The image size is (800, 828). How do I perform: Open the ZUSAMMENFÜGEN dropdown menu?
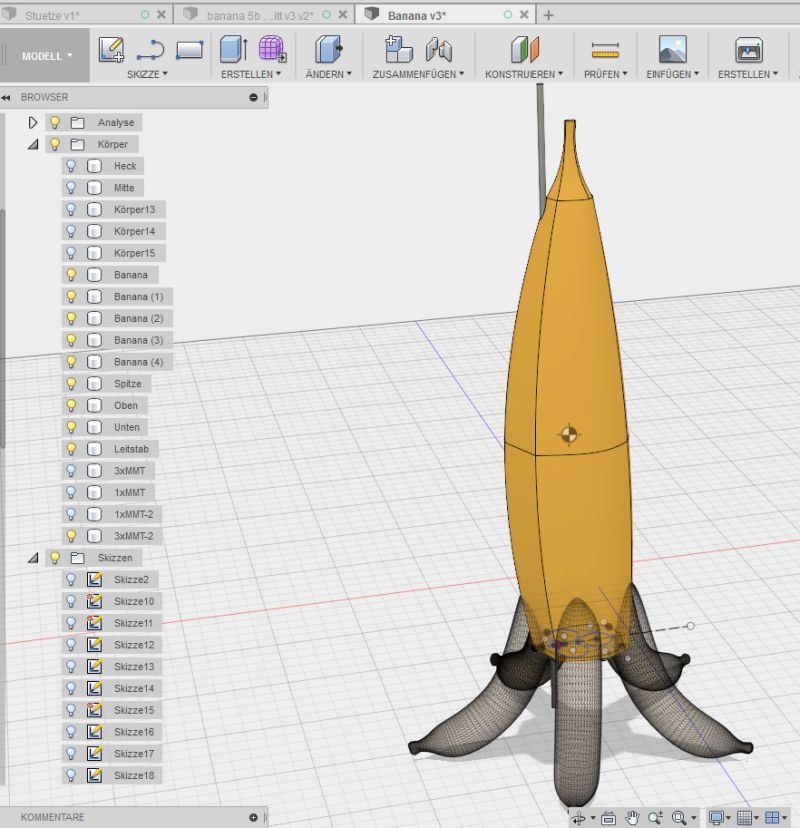click(418, 74)
